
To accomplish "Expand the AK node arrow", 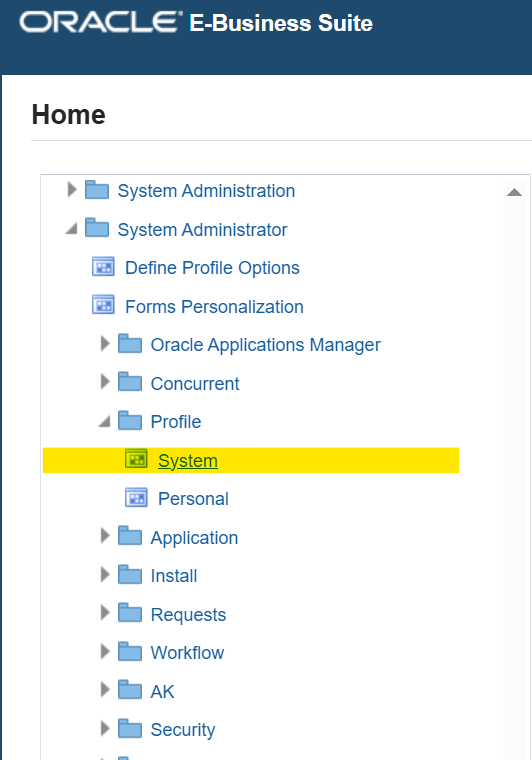I will coord(105,690).
